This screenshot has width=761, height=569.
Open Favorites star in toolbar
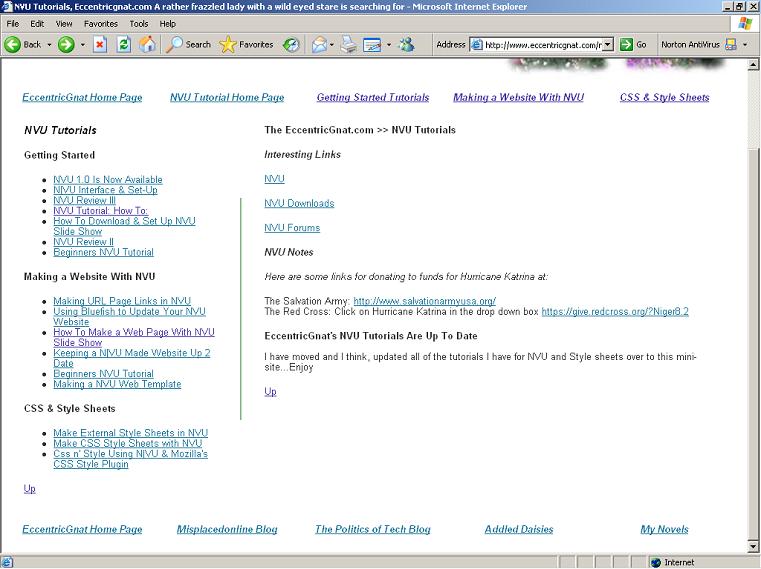246,44
